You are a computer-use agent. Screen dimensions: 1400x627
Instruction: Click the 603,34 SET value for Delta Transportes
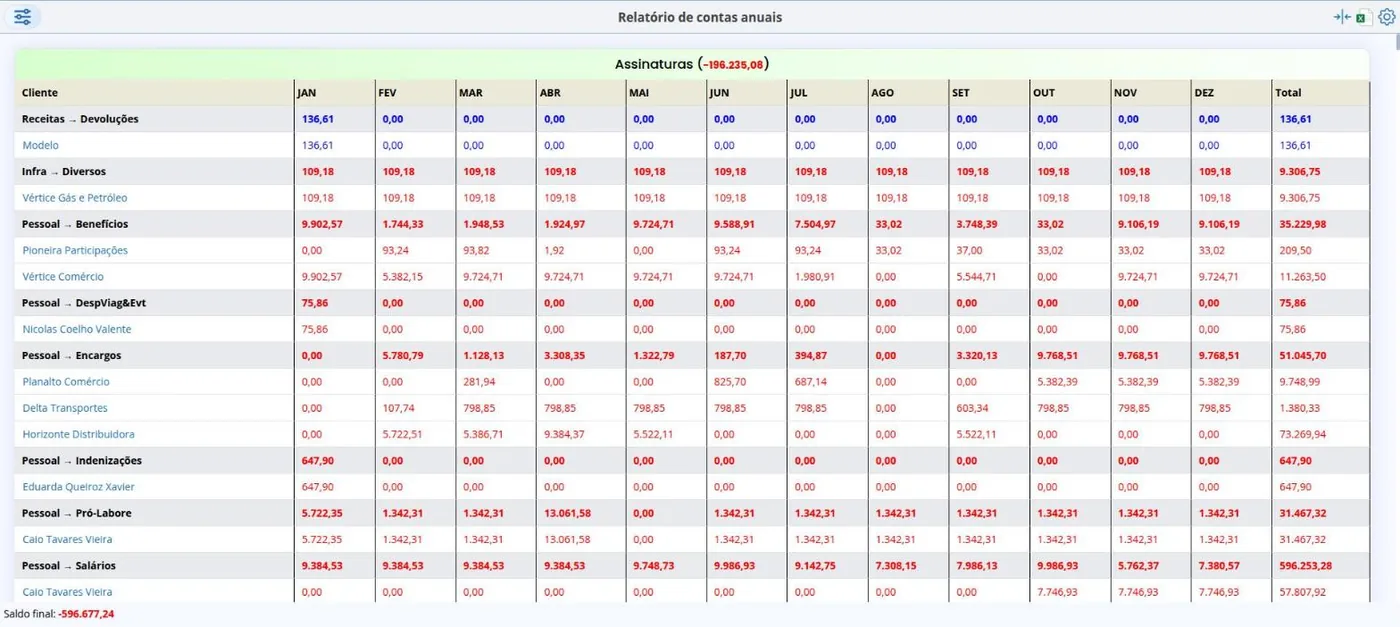[973, 408]
